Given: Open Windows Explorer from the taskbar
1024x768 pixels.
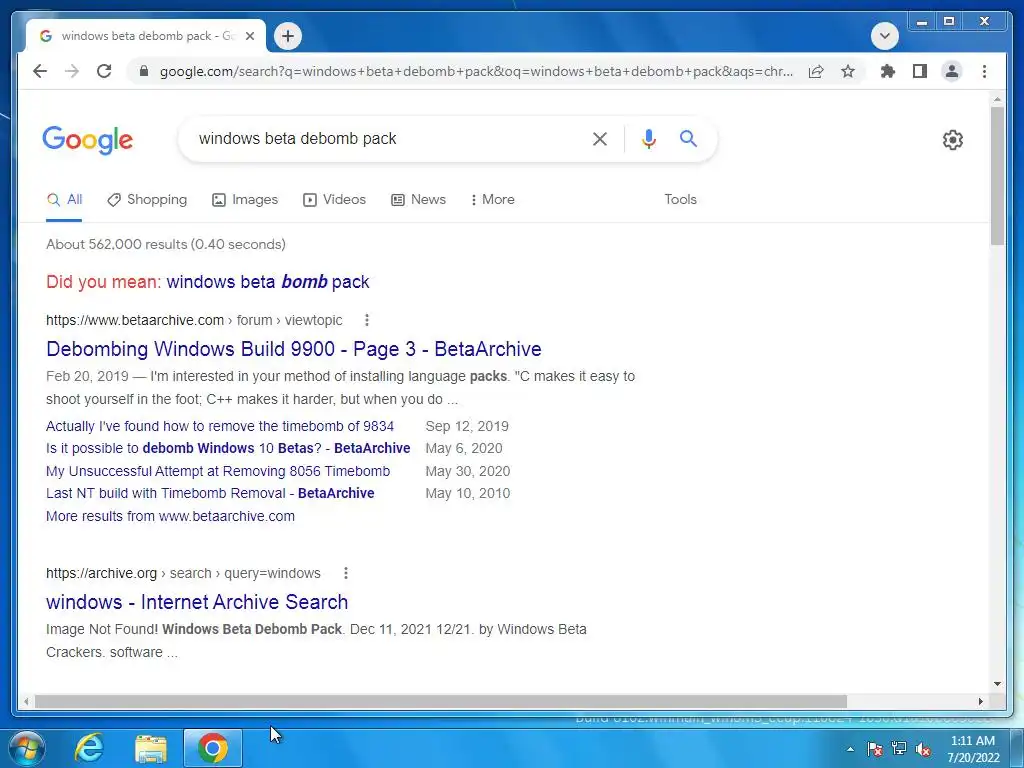Looking at the screenshot, I should tap(151, 748).
